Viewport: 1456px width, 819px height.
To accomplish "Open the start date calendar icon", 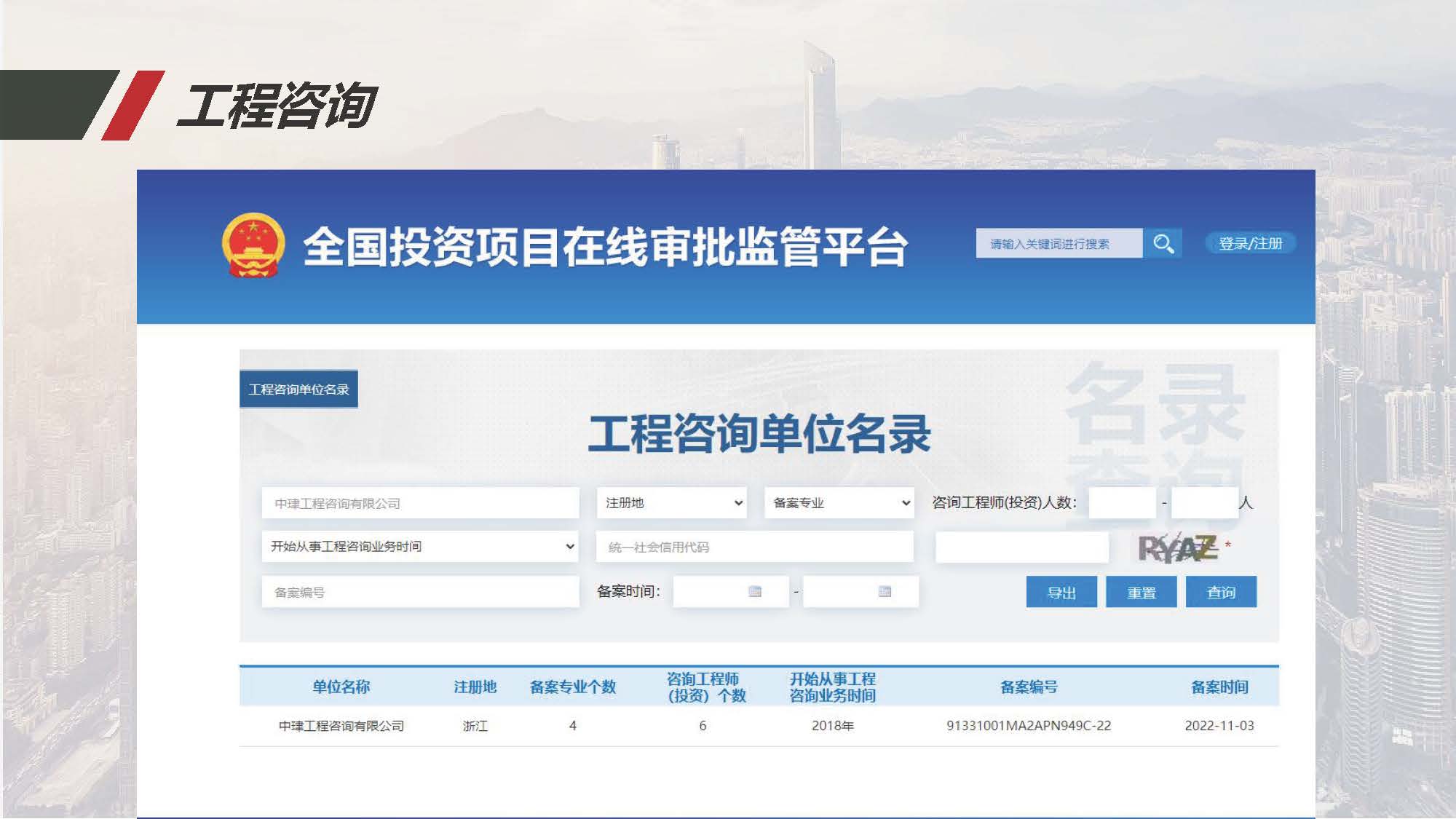I will pyautogui.click(x=755, y=591).
